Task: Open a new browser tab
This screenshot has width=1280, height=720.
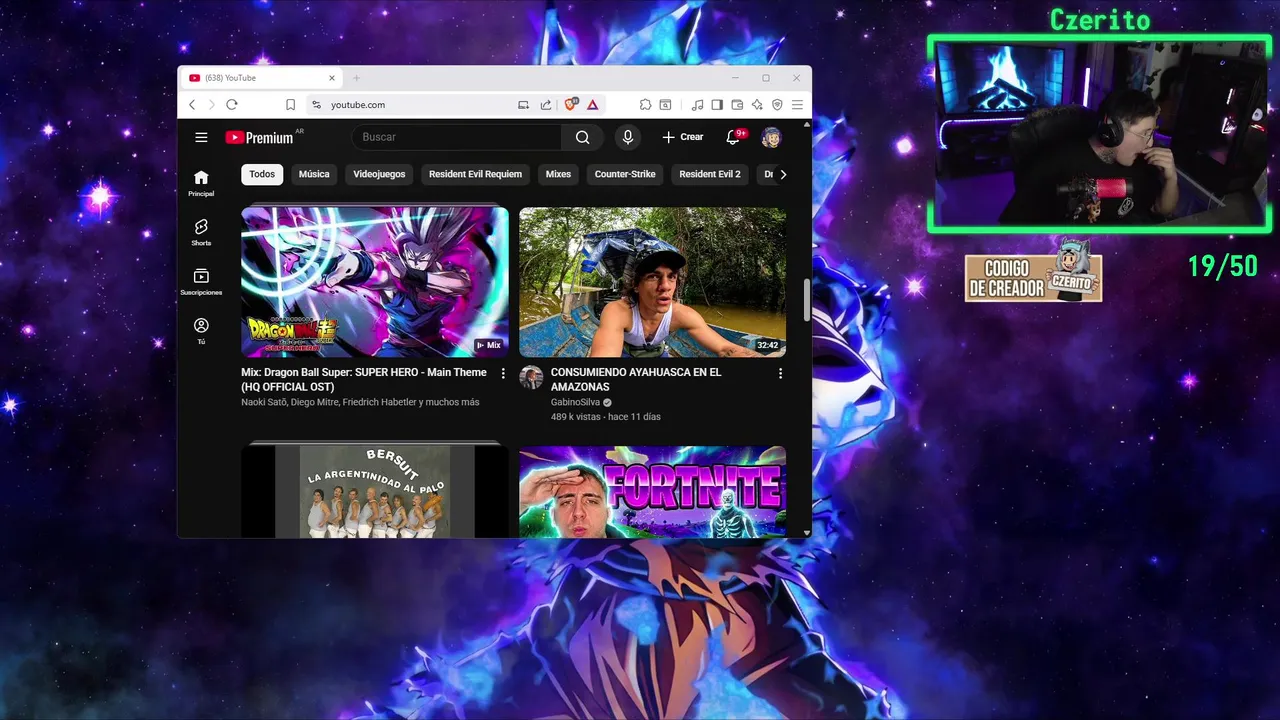Action: point(356,78)
